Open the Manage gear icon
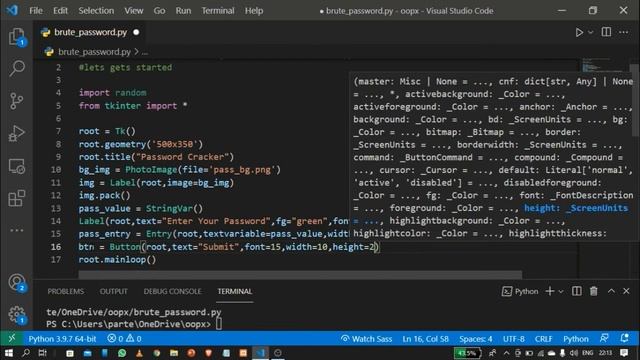The height and width of the screenshot is (360, 640). 17,314
